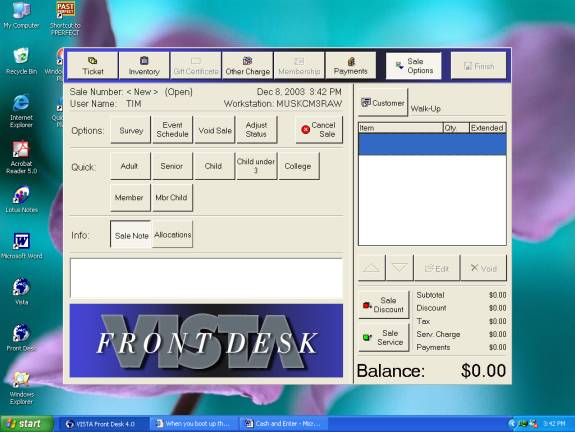Image resolution: width=575 pixels, height=432 pixels.
Task: Select the Membership toolbar button
Action: (x=299, y=66)
